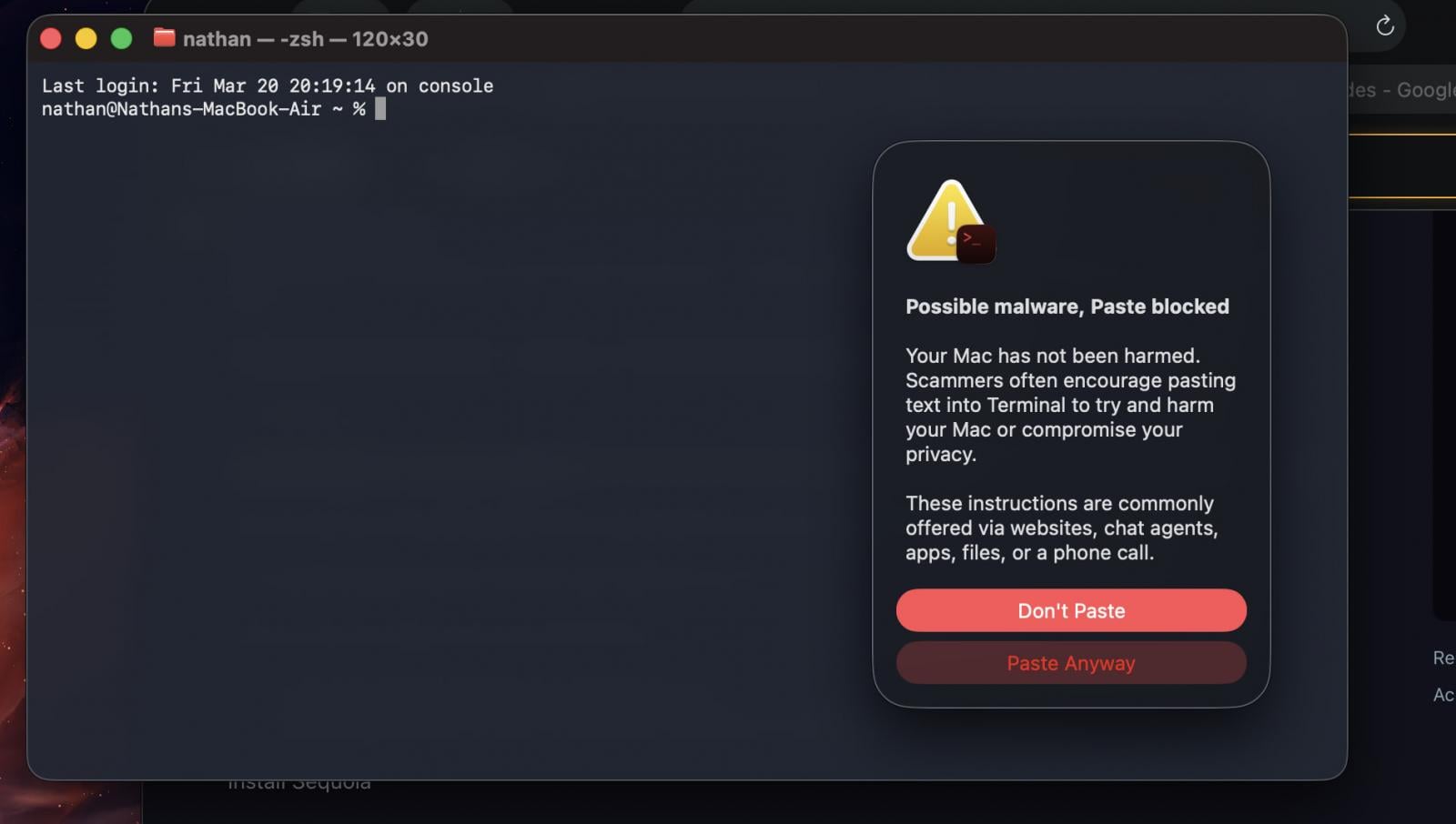Click the Don't Paste button

pyautogui.click(x=1071, y=610)
